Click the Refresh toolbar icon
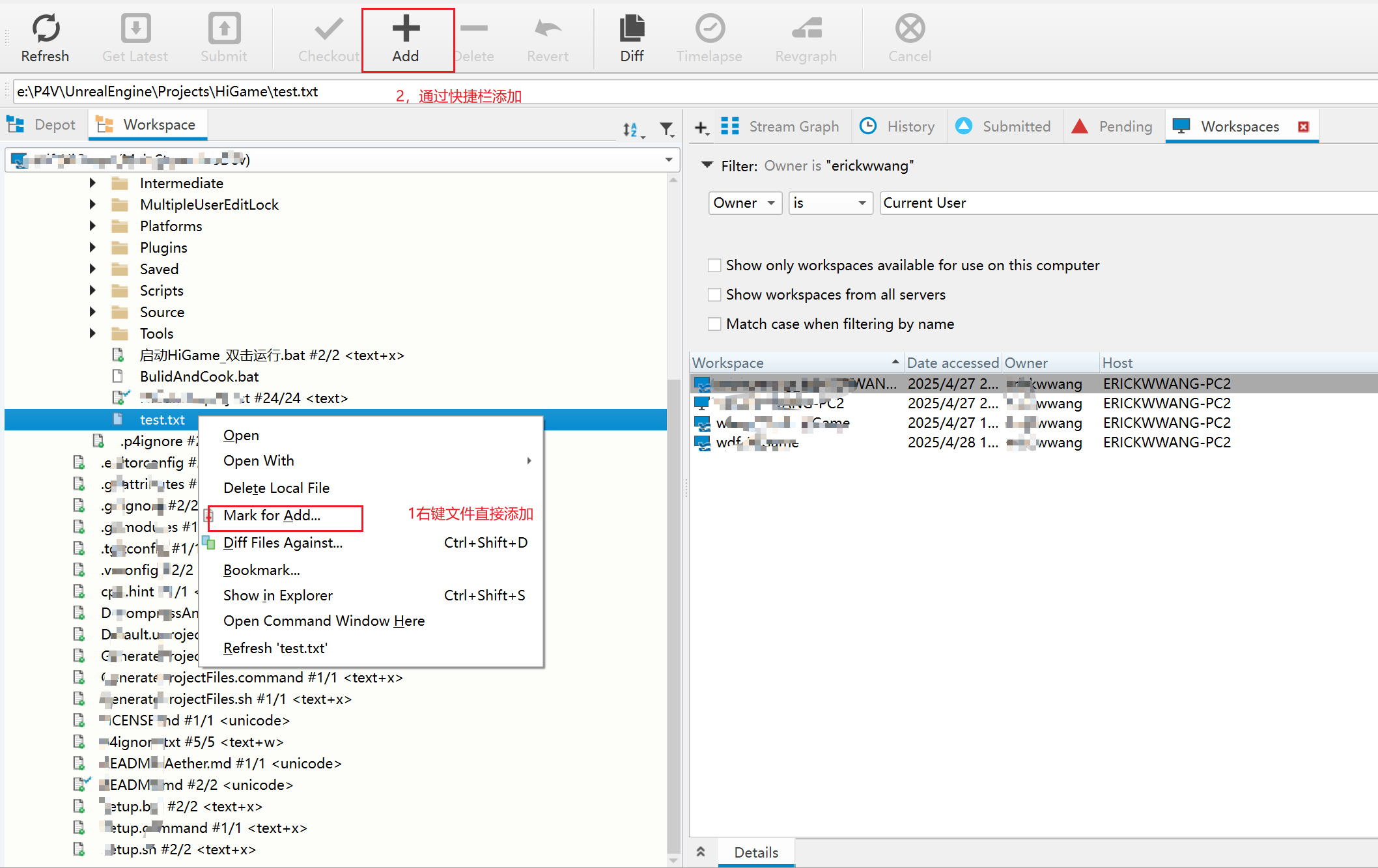This screenshot has height=868, width=1378. (45, 29)
